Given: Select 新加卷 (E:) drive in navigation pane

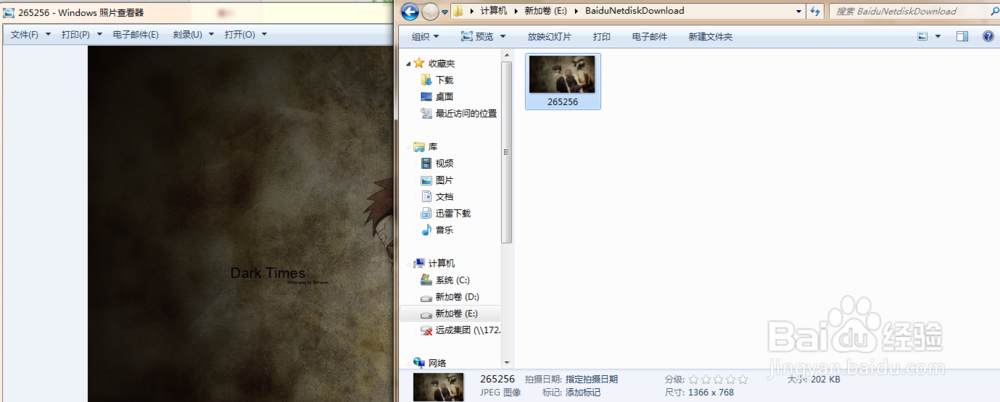Looking at the screenshot, I should [457, 313].
